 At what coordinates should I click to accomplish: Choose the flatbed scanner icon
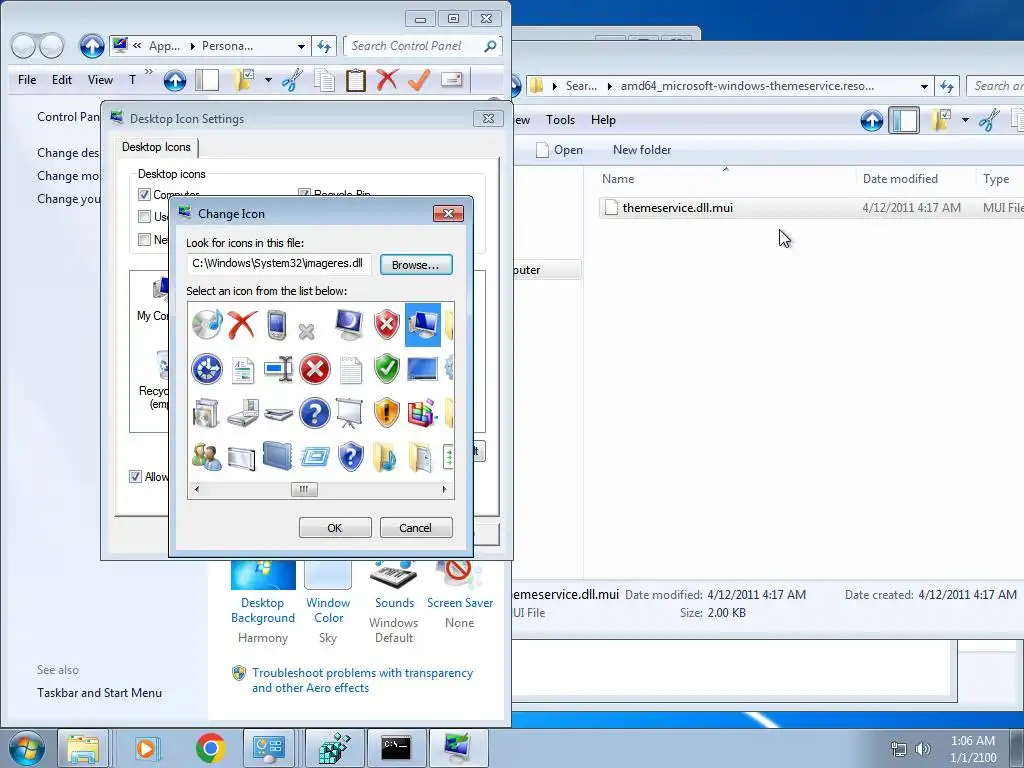coord(279,414)
